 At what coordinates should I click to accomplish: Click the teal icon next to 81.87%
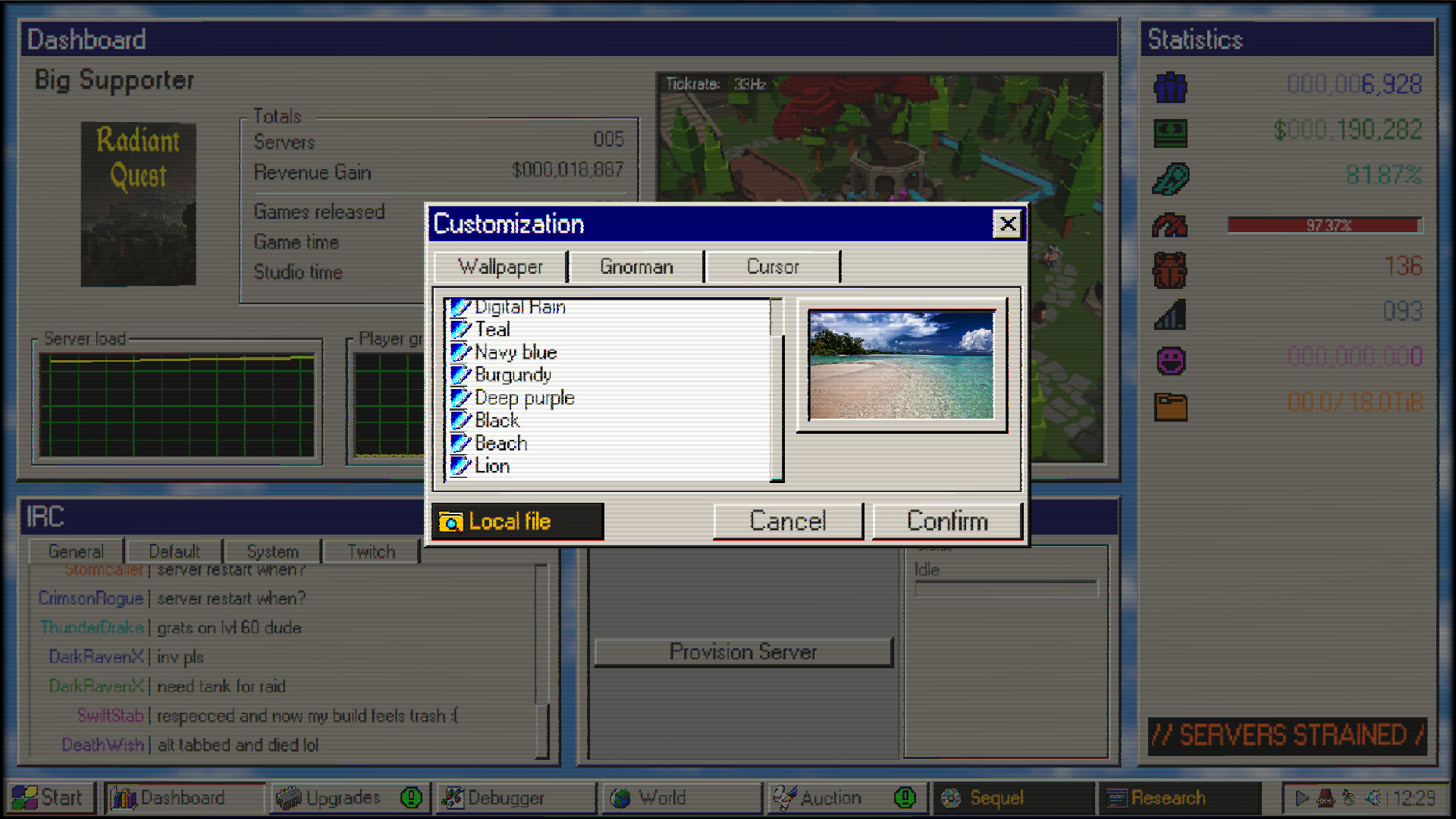(x=1172, y=178)
